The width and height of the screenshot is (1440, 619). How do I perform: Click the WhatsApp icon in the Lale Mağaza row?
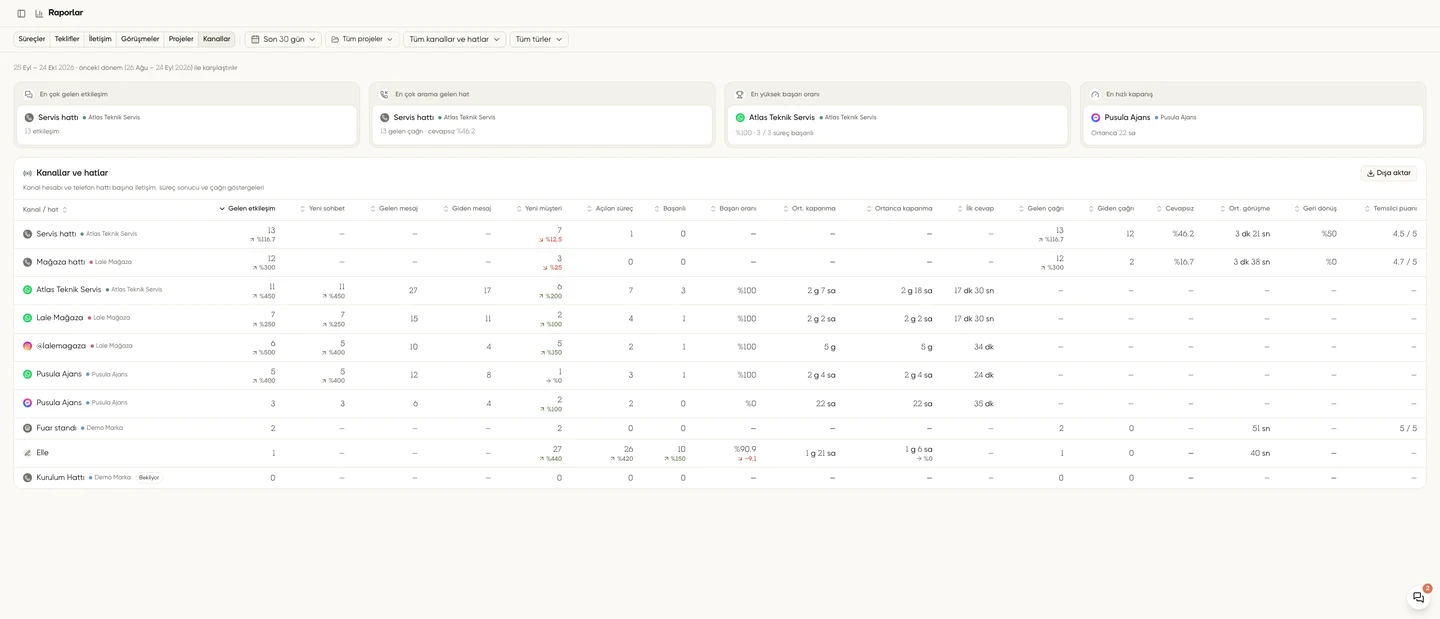(x=28, y=318)
